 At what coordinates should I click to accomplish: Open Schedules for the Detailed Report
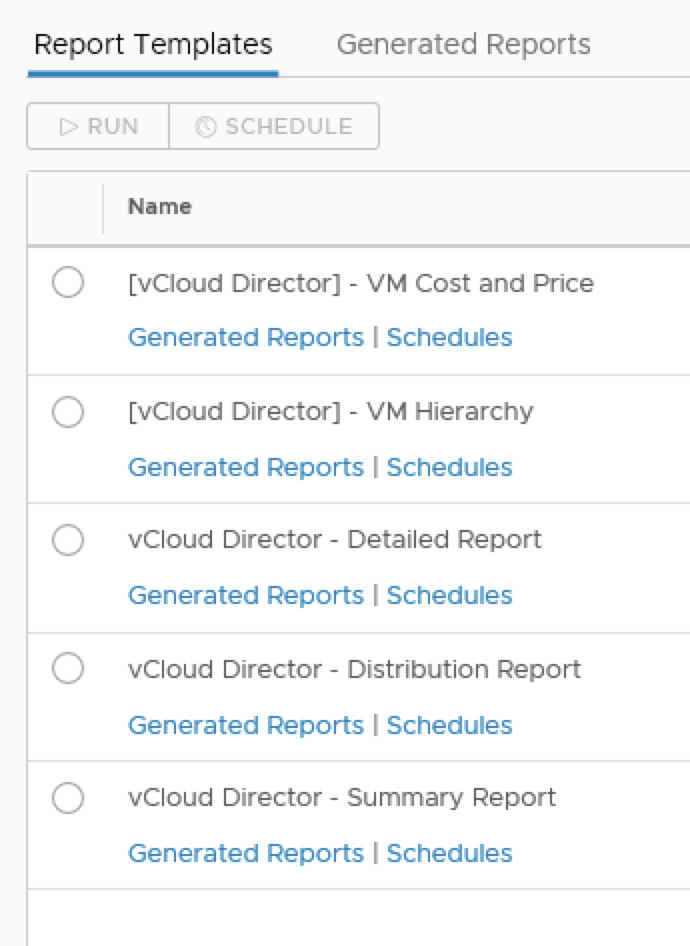point(449,595)
